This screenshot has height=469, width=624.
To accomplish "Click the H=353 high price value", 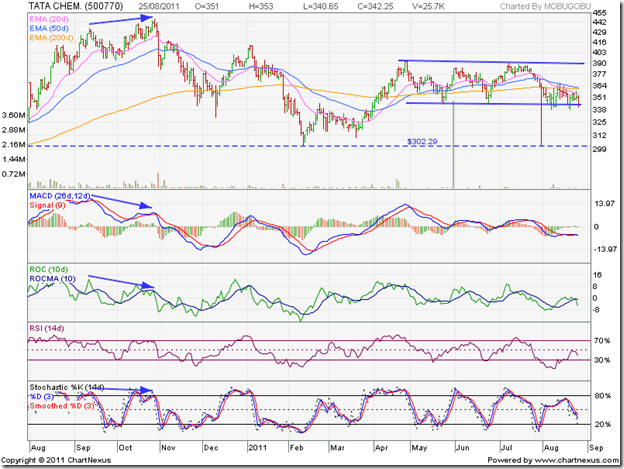I will 261,6.
